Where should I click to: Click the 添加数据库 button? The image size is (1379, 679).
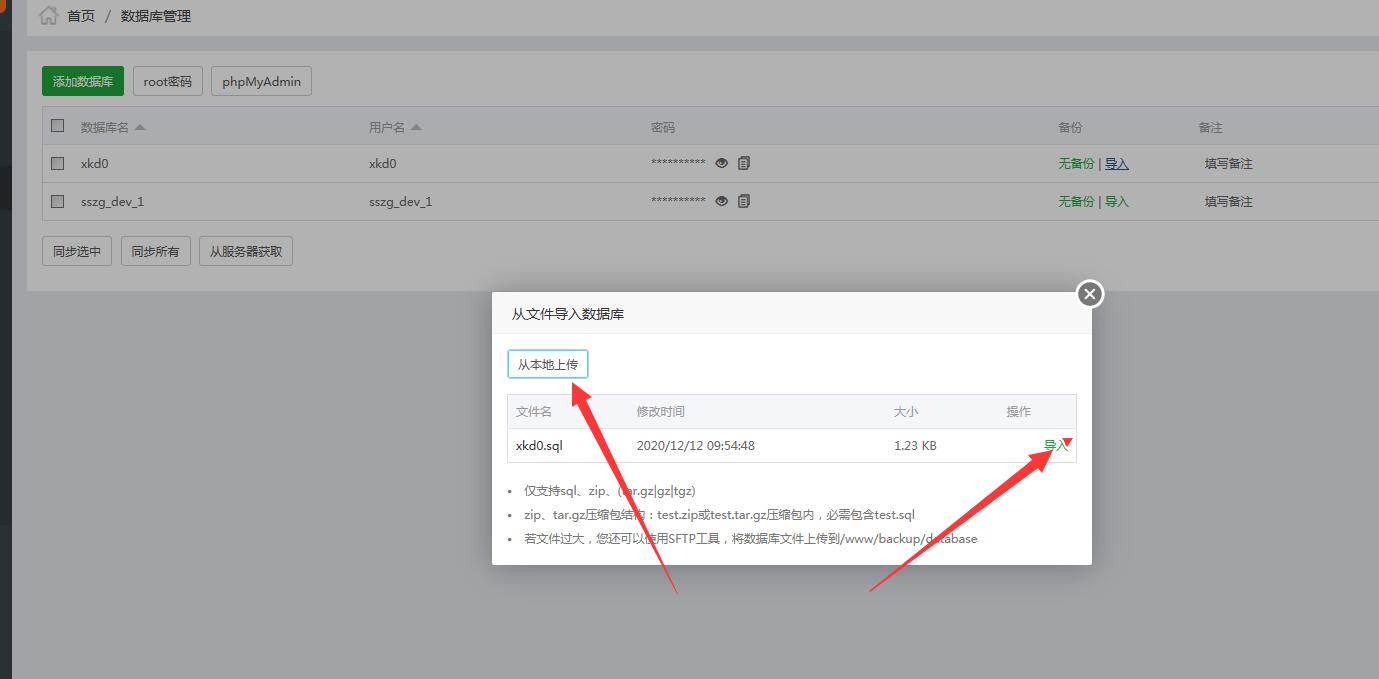(x=83, y=82)
